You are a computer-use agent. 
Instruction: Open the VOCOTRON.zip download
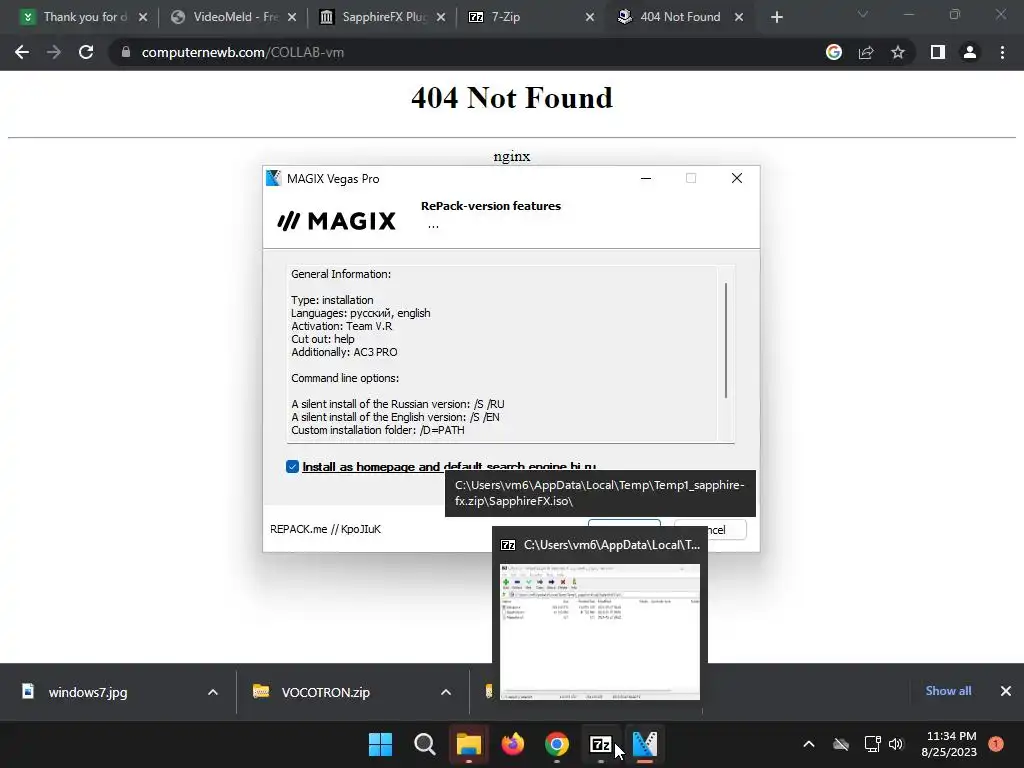(x=325, y=692)
